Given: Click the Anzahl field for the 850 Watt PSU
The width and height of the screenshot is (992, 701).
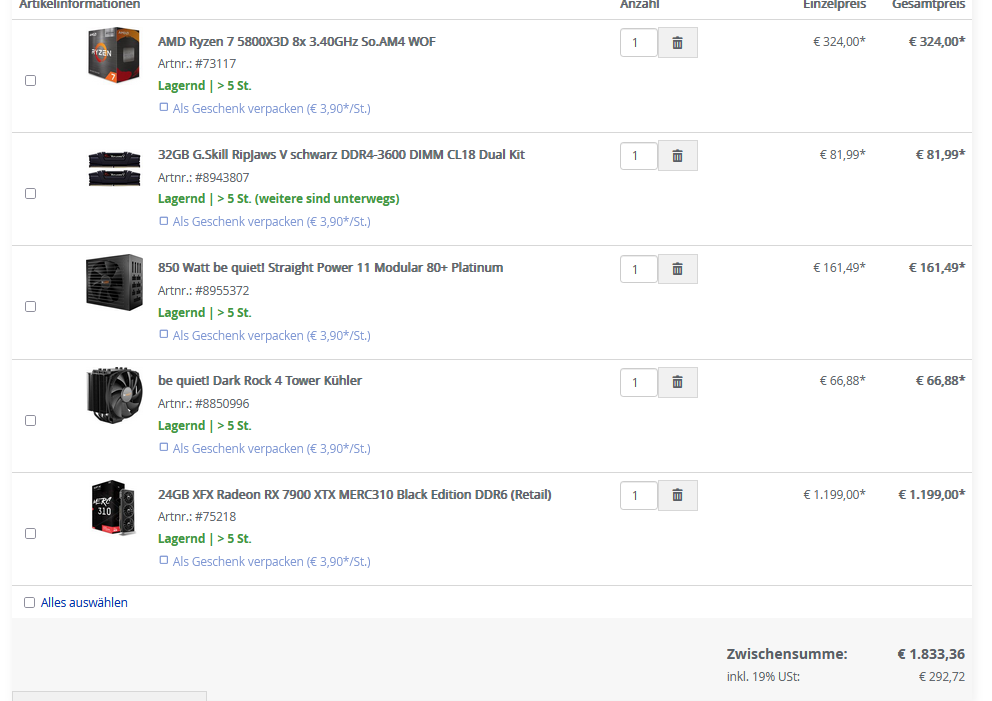Looking at the screenshot, I should [x=639, y=269].
